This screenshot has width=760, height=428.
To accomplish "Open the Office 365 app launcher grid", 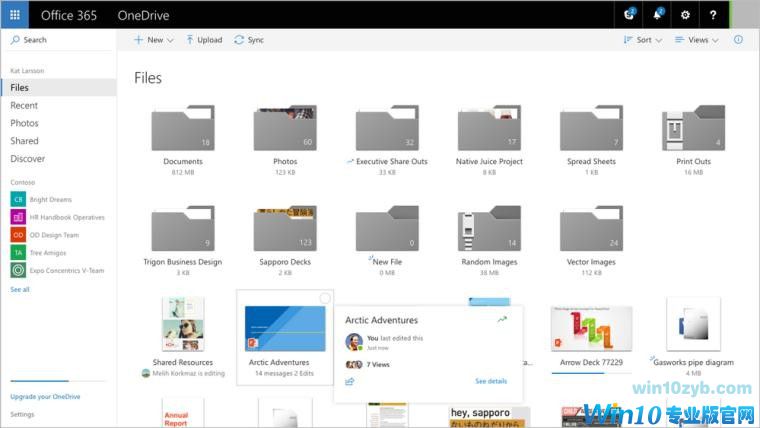I will (14, 15).
